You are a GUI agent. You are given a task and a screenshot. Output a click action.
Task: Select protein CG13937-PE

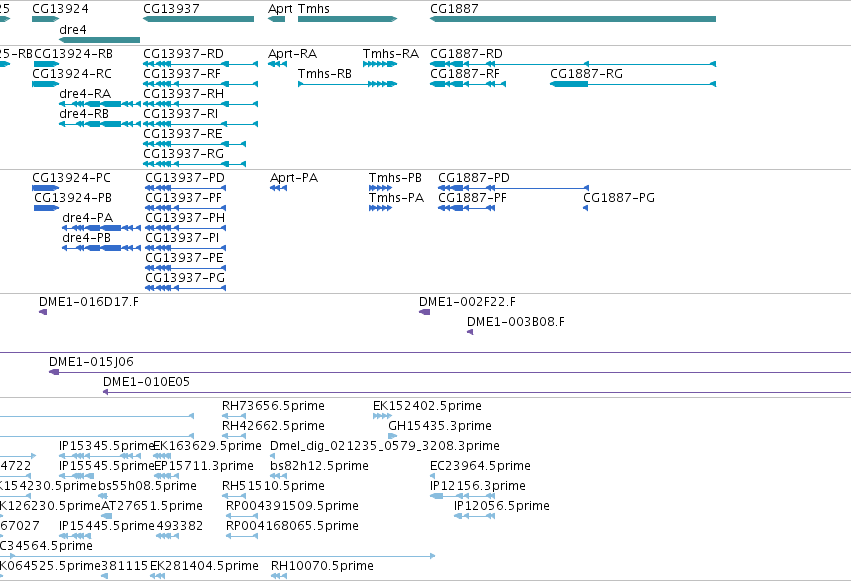185,258
